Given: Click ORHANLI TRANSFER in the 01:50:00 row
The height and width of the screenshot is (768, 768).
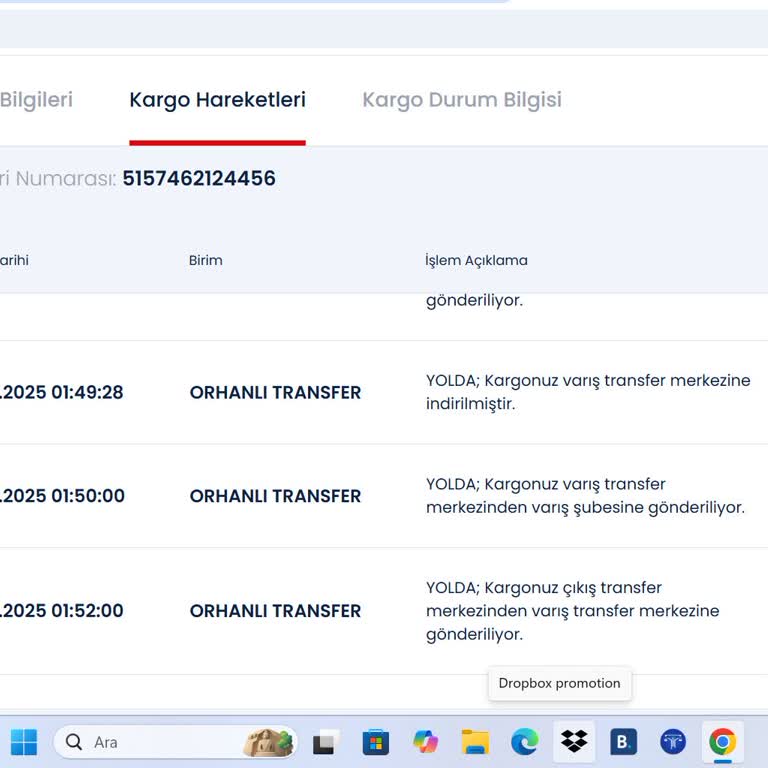Looking at the screenshot, I should coord(275,496).
